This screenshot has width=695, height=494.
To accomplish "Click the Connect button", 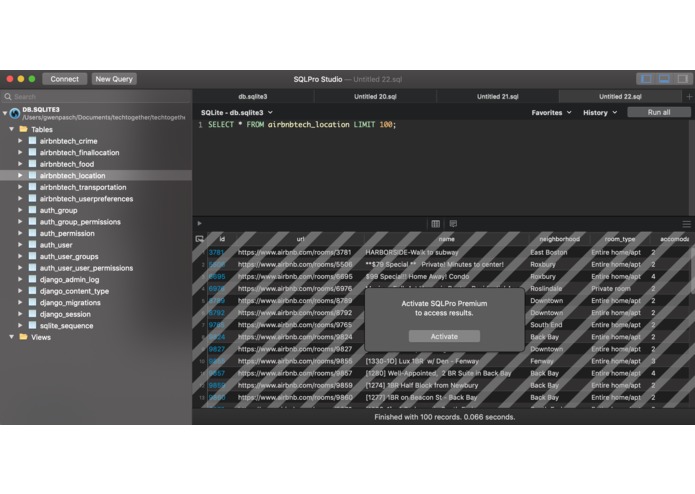I will coord(64,79).
